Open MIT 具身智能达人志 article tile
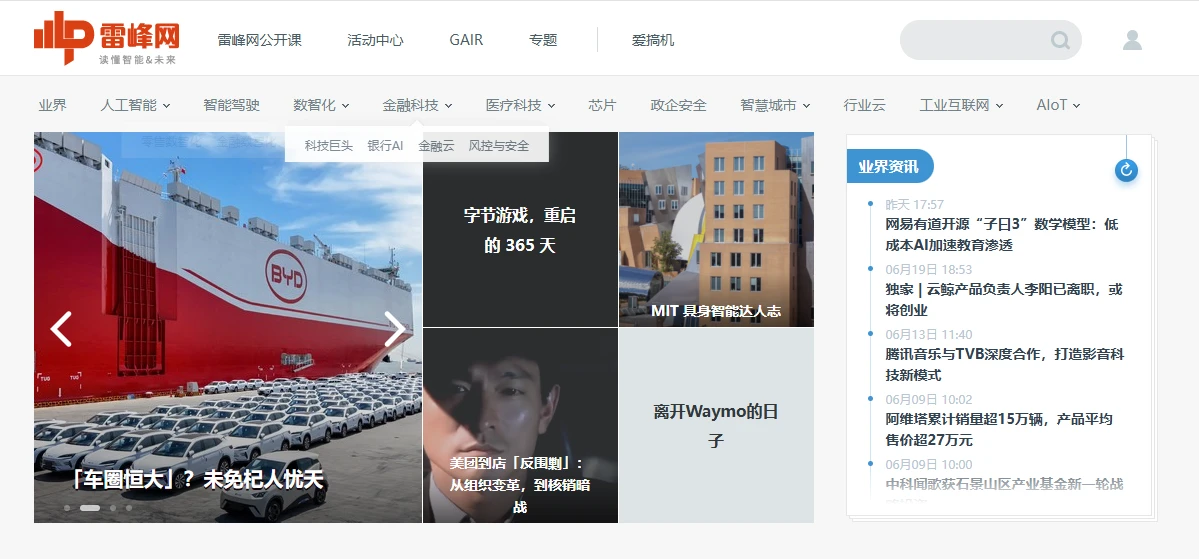Image resolution: width=1199 pixels, height=559 pixels. tap(716, 229)
